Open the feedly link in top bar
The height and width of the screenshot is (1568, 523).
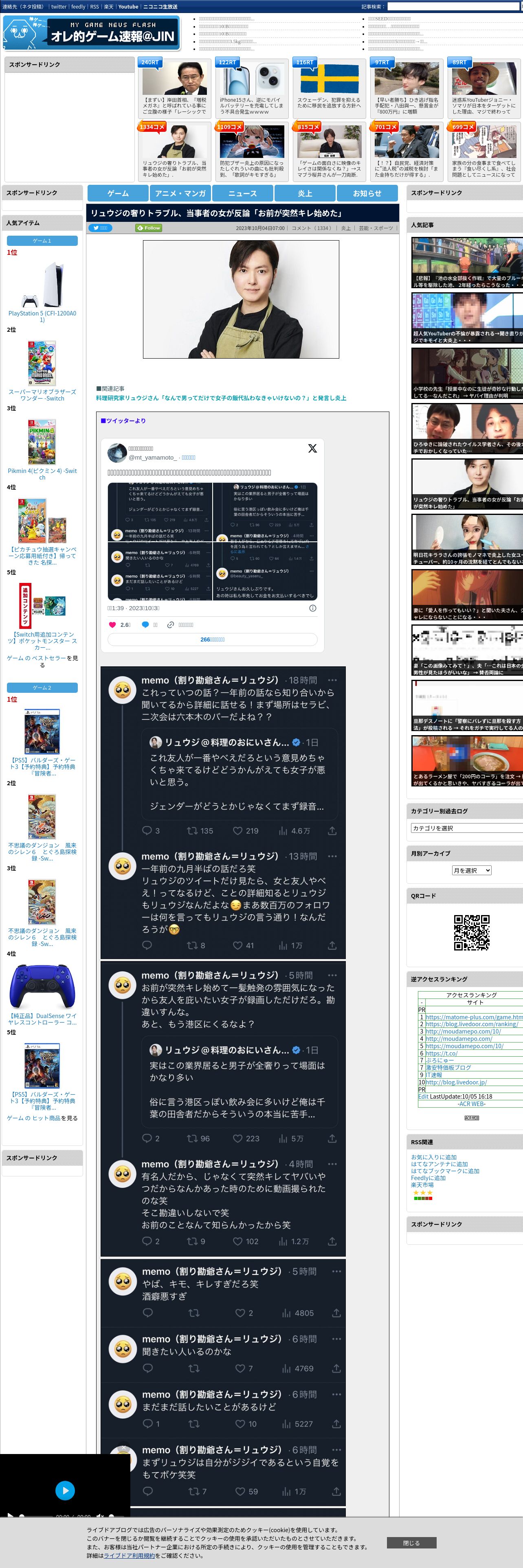[79, 7]
